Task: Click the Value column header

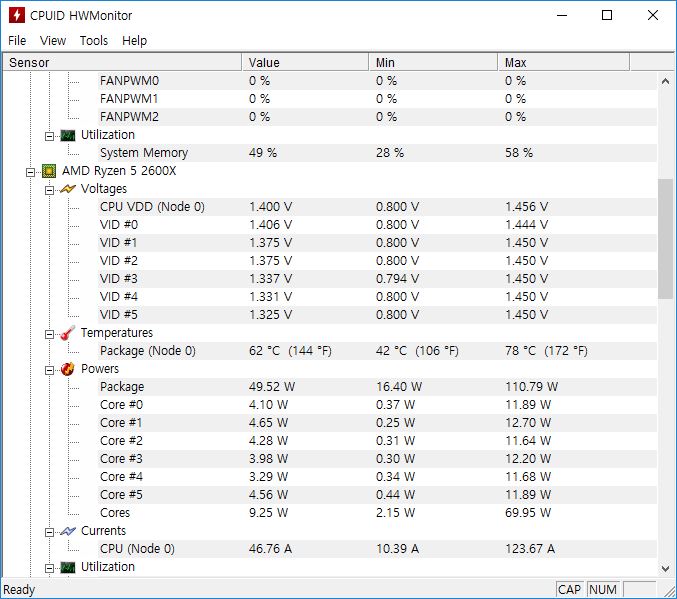Action: click(305, 63)
